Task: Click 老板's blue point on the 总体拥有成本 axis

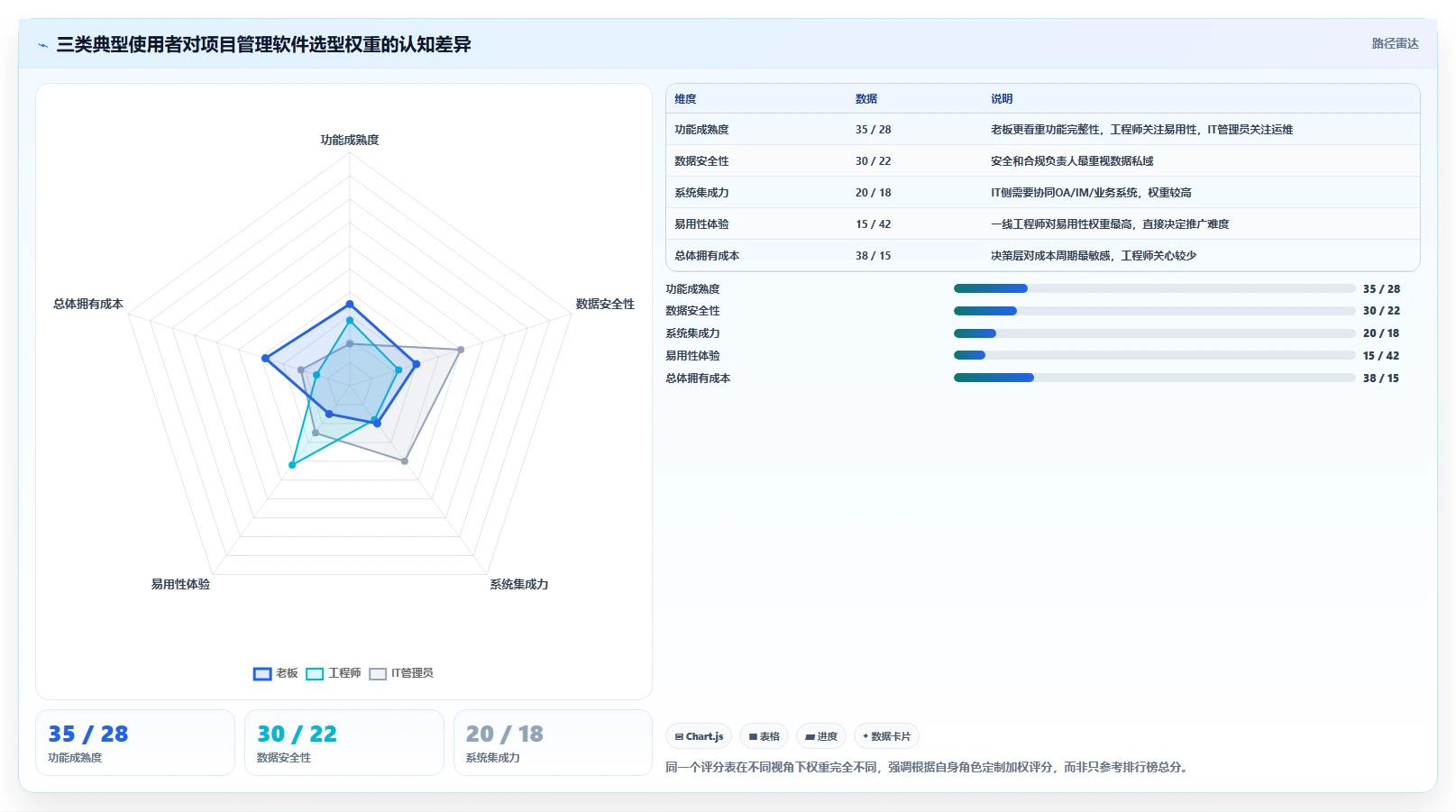Action: pyautogui.click(x=265, y=359)
